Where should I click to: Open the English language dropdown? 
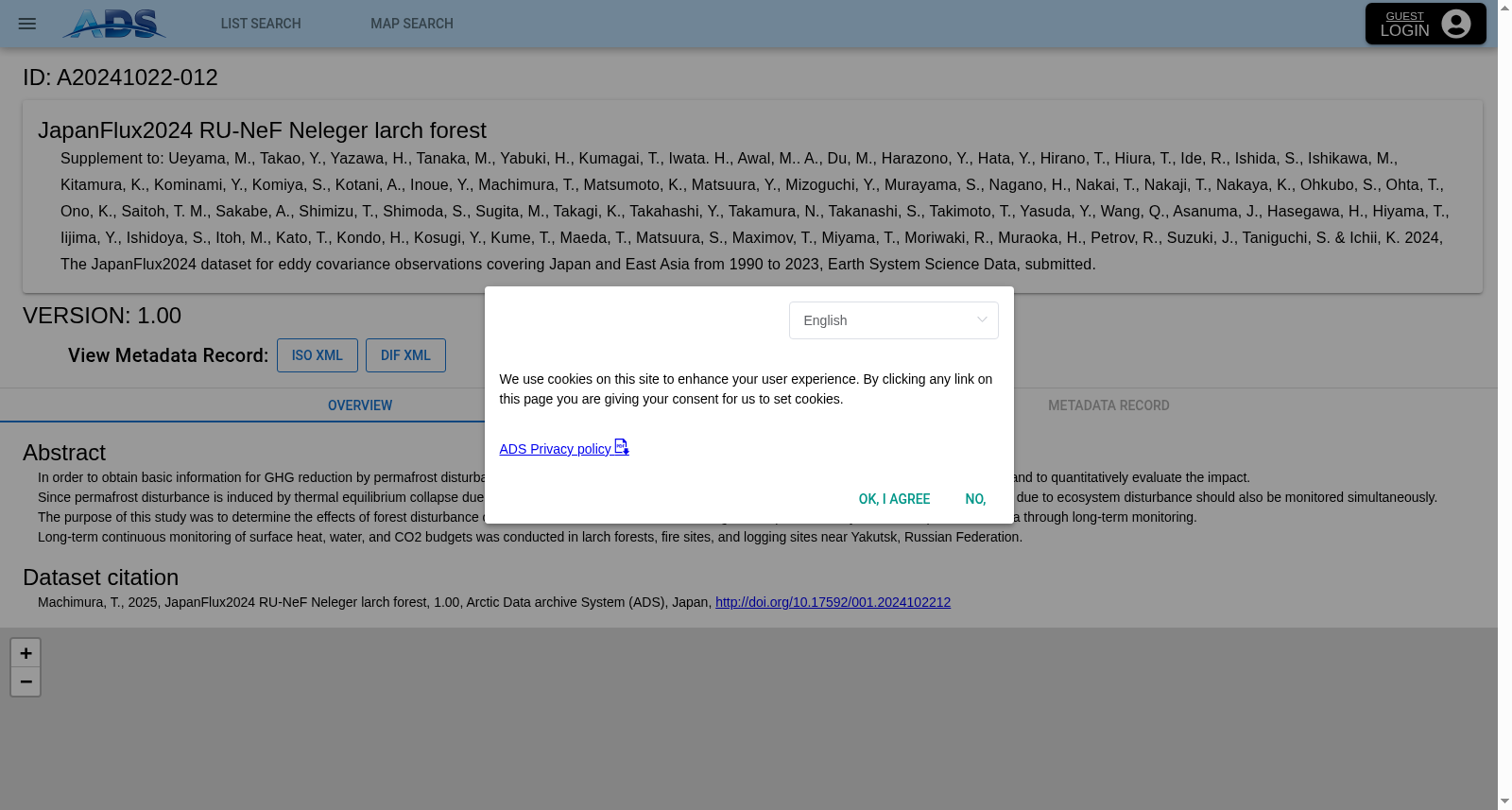[x=894, y=320]
